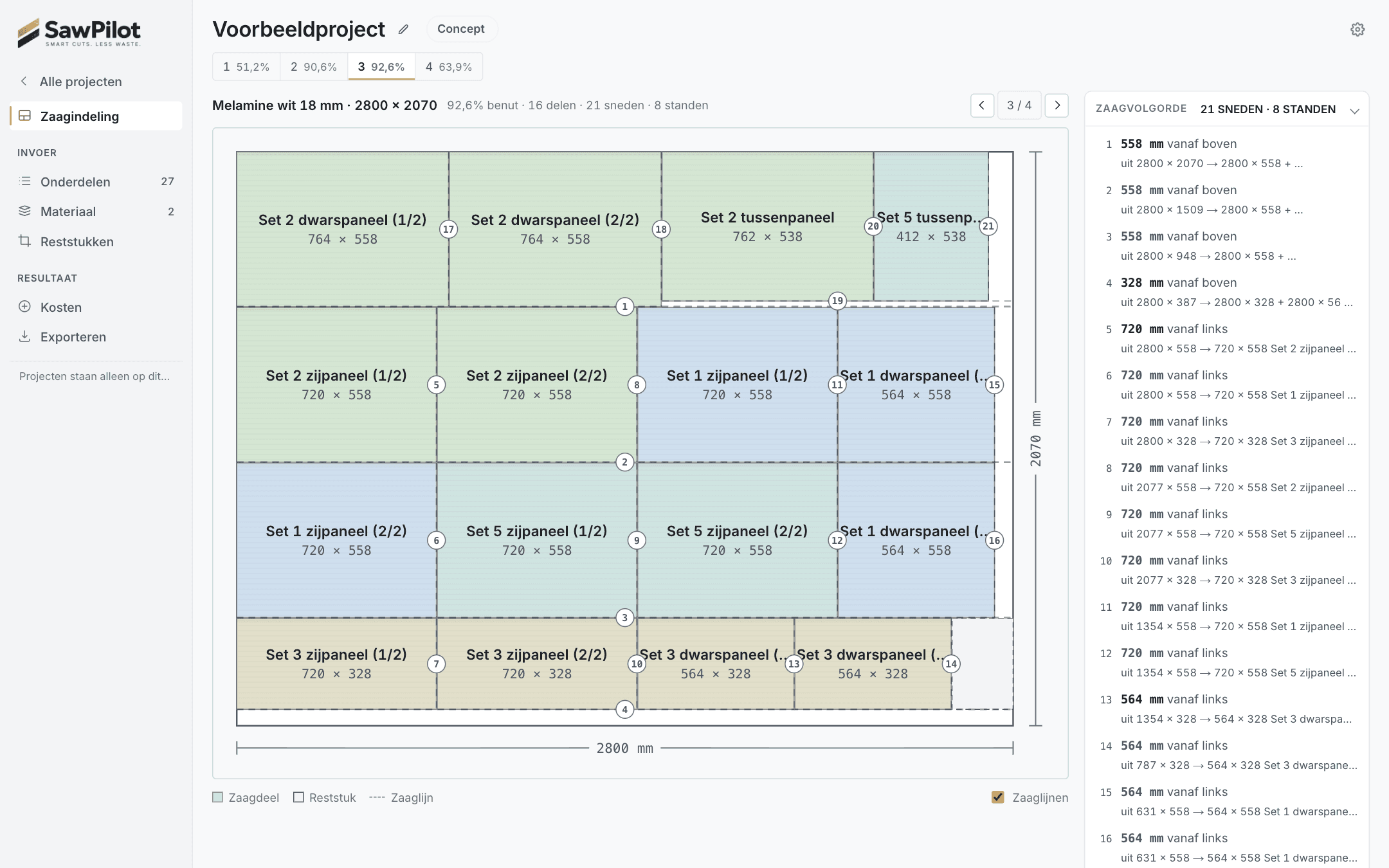
Task: Select cut marker 15 on the sheet
Action: pyautogui.click(x=994, y=385)
